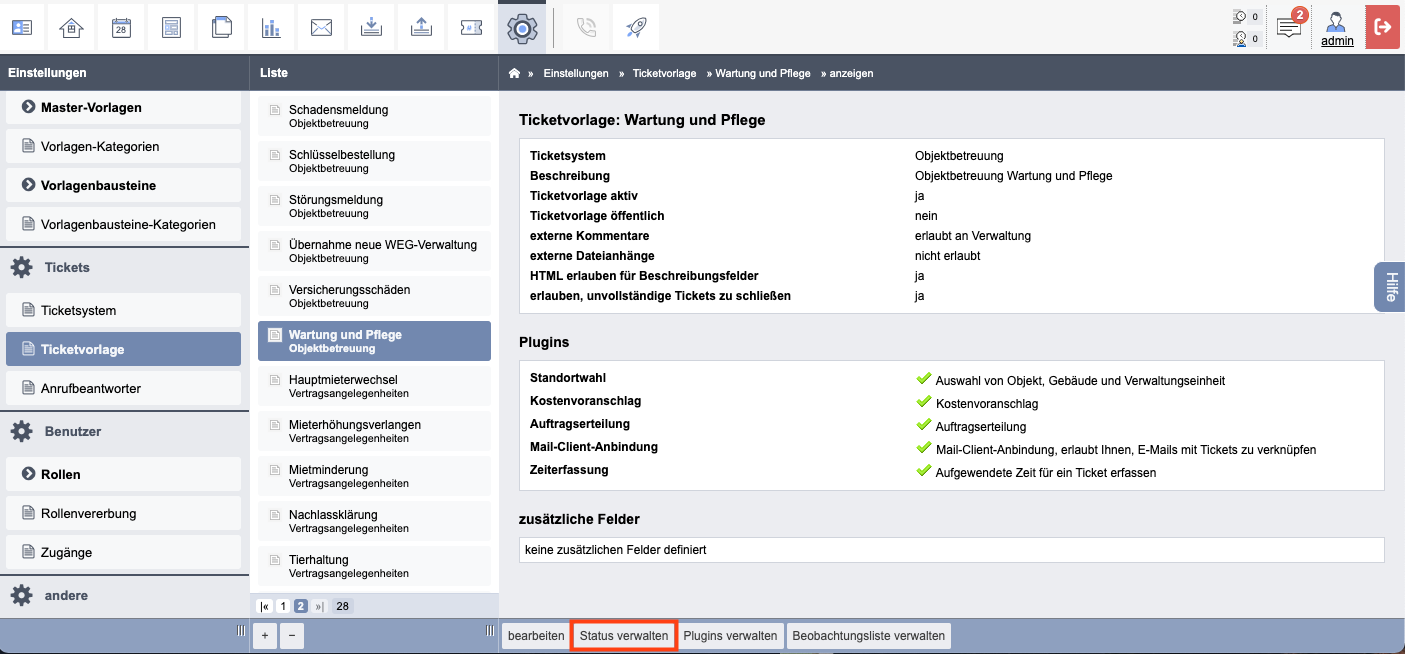Open the user clock reminders counter

tap(1246, 39)
